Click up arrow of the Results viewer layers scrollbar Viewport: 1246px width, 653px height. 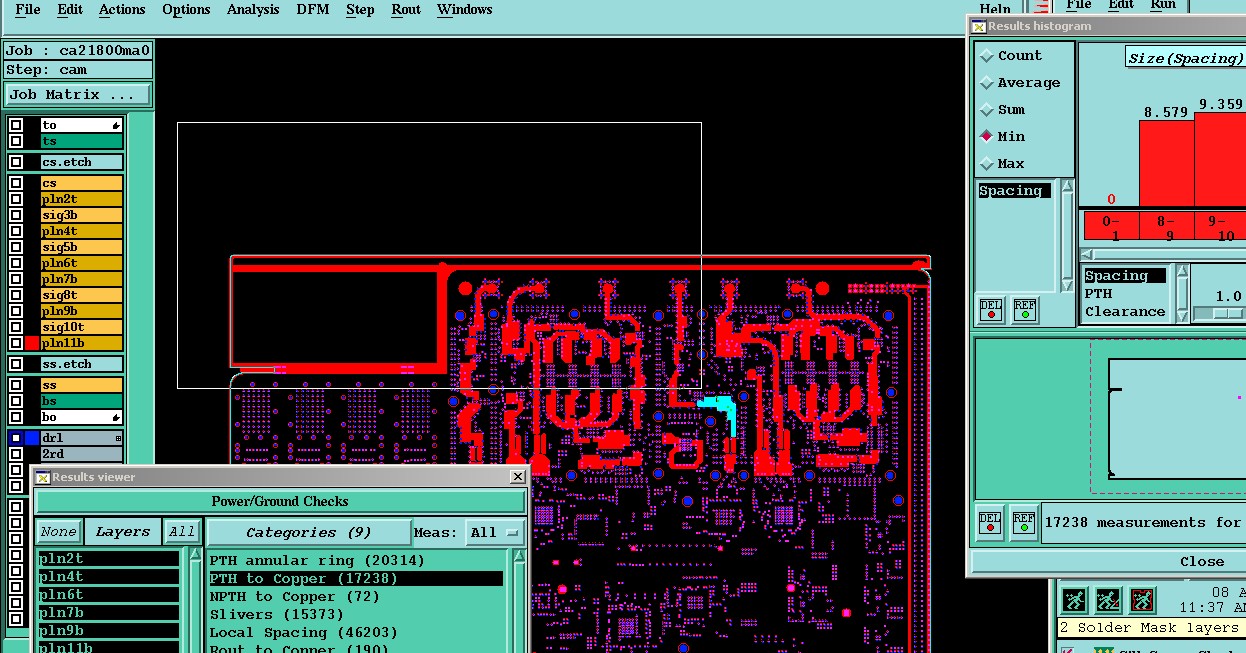pos(195,555)
